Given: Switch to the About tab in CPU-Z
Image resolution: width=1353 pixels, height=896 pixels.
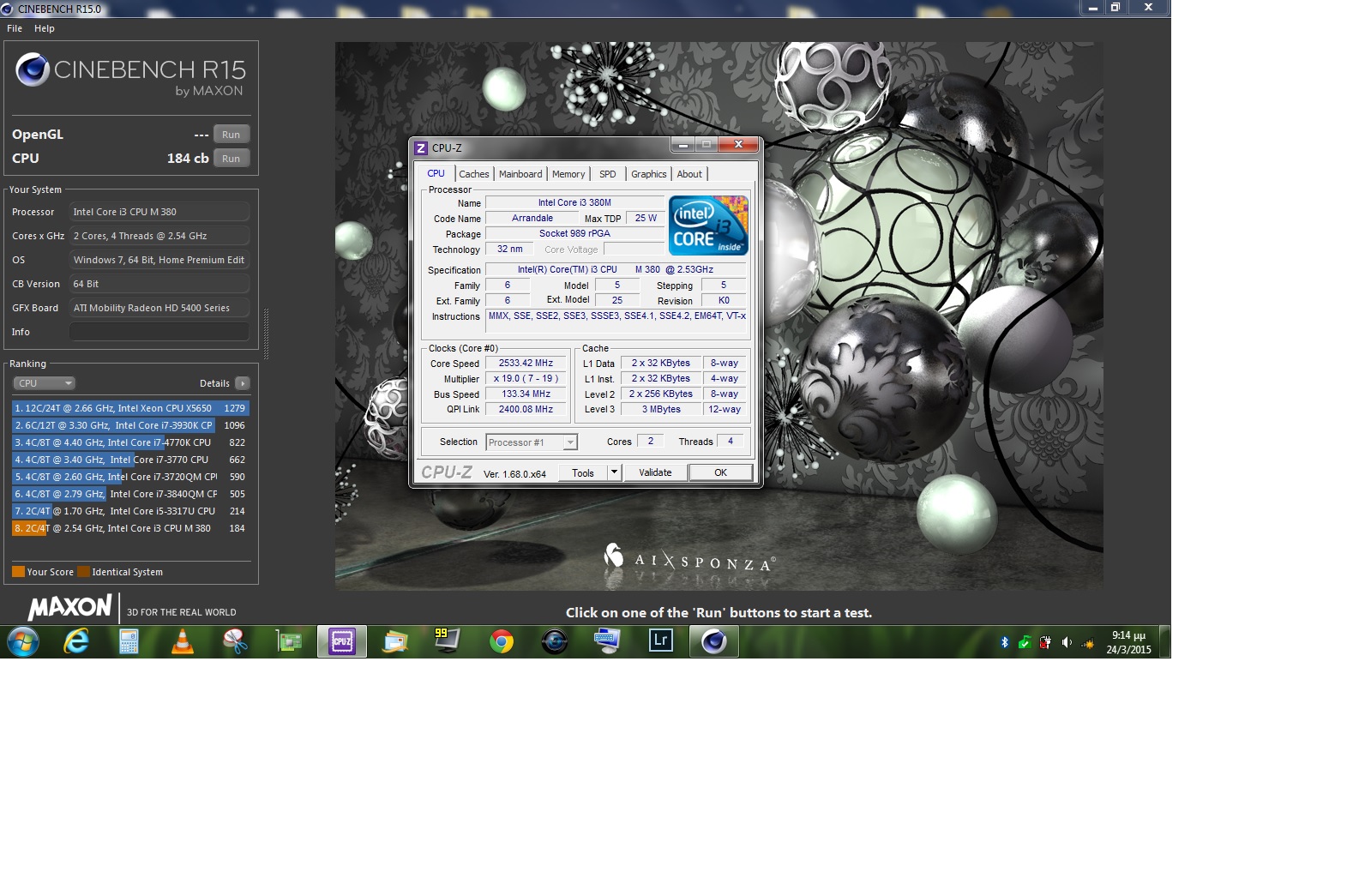Looking at the screenshot, I should 689,174.
